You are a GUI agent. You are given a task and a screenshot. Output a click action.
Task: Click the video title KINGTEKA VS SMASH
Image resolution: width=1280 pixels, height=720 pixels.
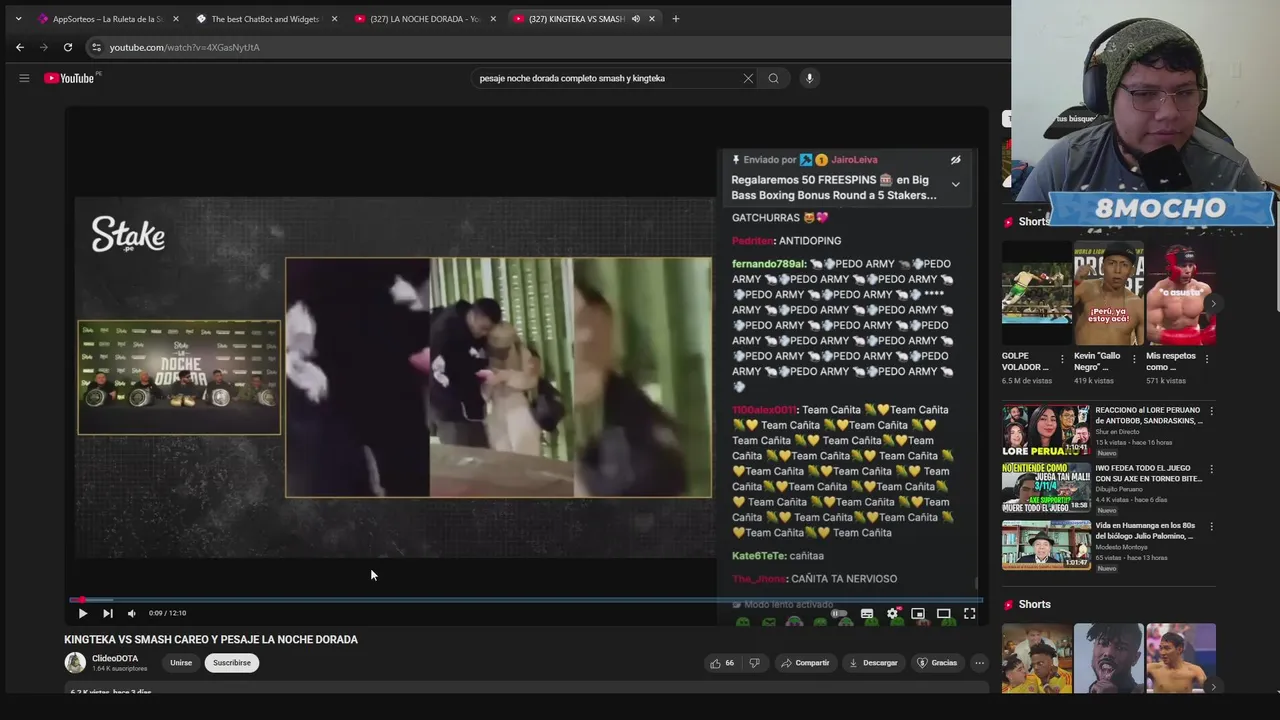[x=211, y=640]
